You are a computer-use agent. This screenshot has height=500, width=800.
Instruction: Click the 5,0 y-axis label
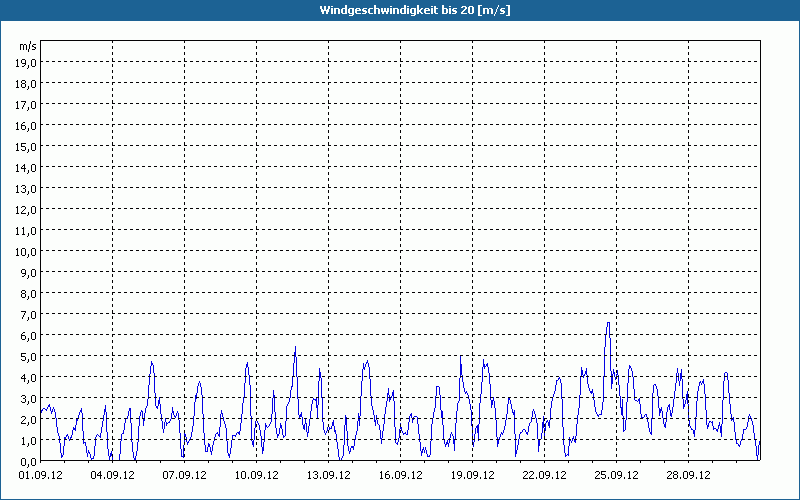coord(28,357)
